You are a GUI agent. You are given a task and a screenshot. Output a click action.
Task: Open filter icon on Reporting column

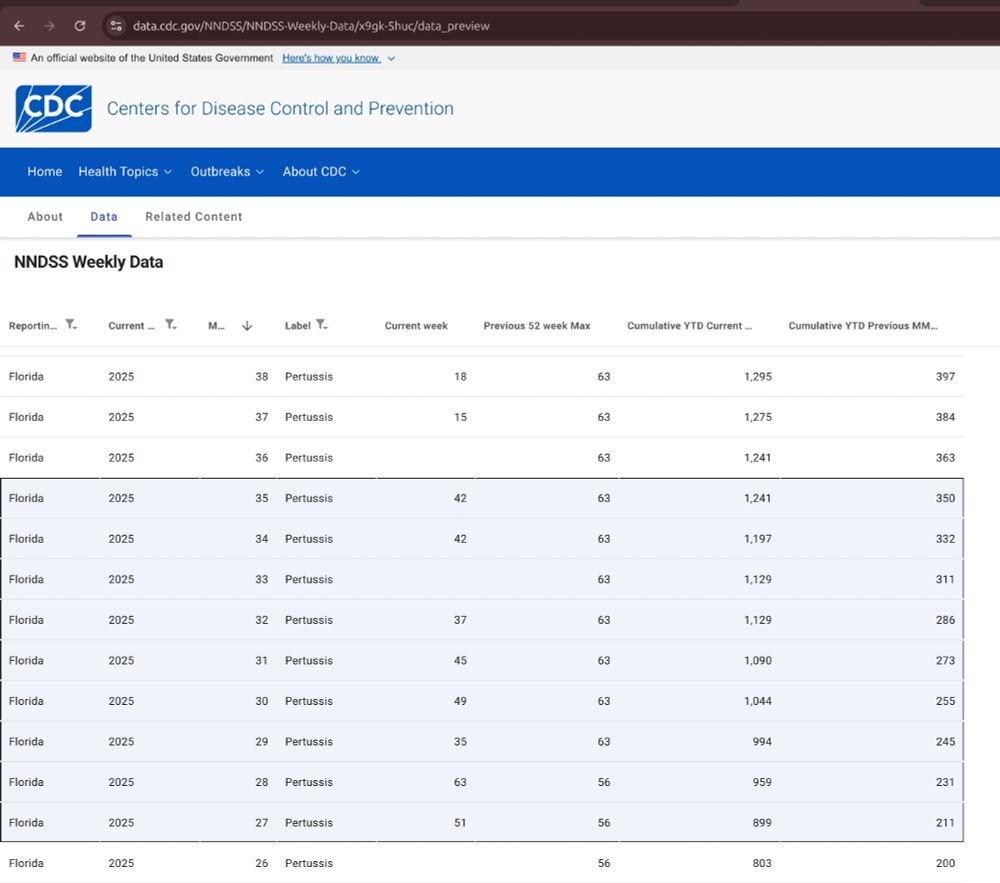(71, 325)
